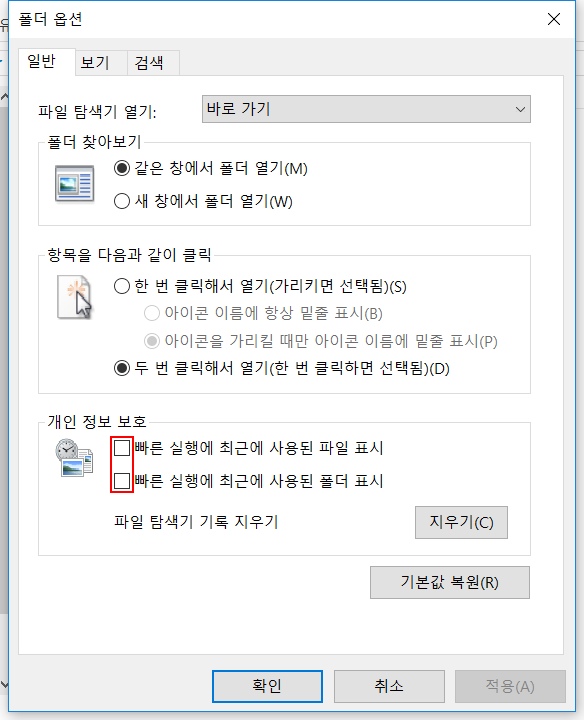Image resolution: width=584 pixels, height=720 pixels.
Task: Enable 최근에 사용된 파일 표시 checkbox
Action: pos(122,448)
